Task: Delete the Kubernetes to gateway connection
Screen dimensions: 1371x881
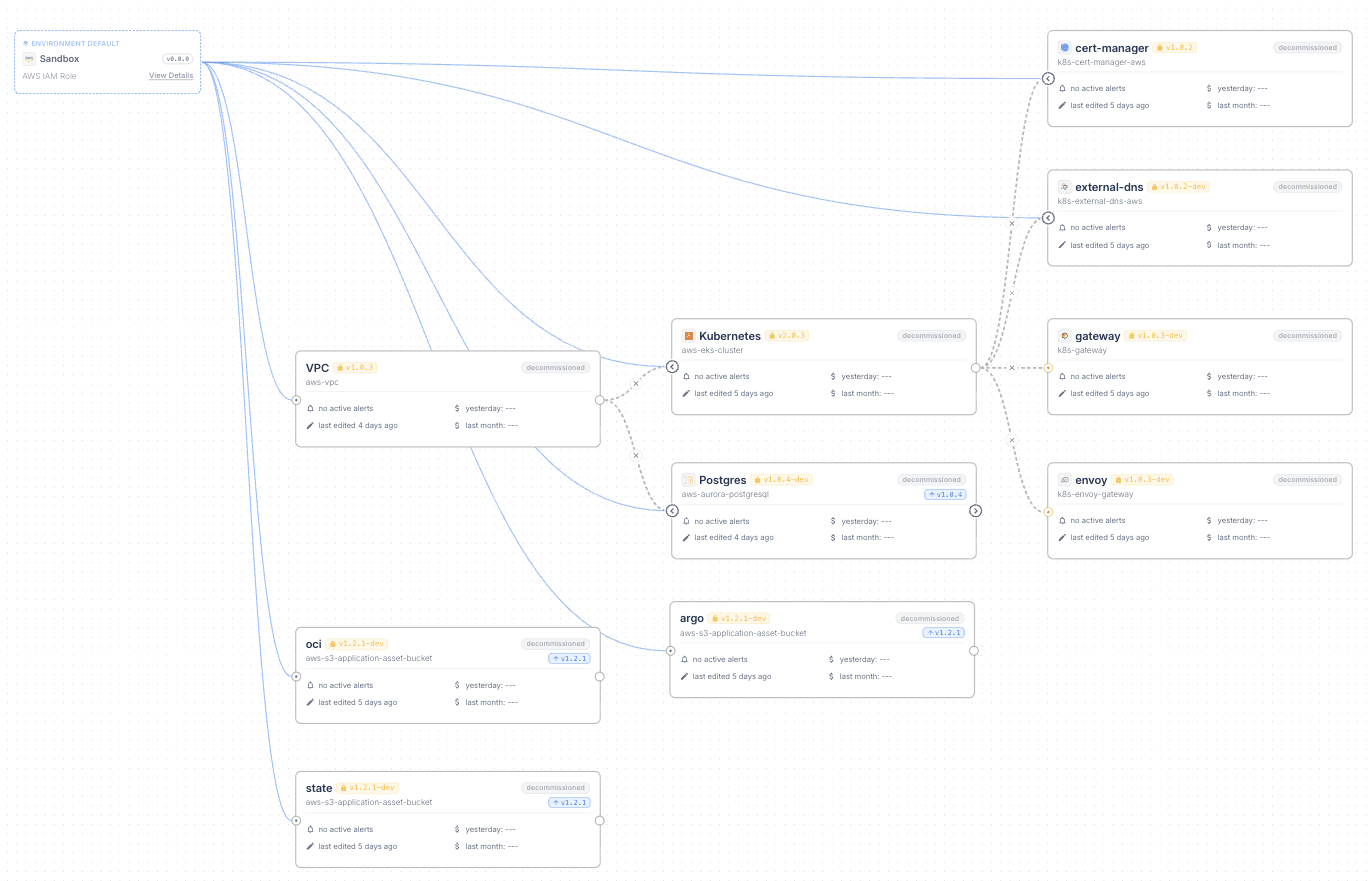Action: 1012,368
